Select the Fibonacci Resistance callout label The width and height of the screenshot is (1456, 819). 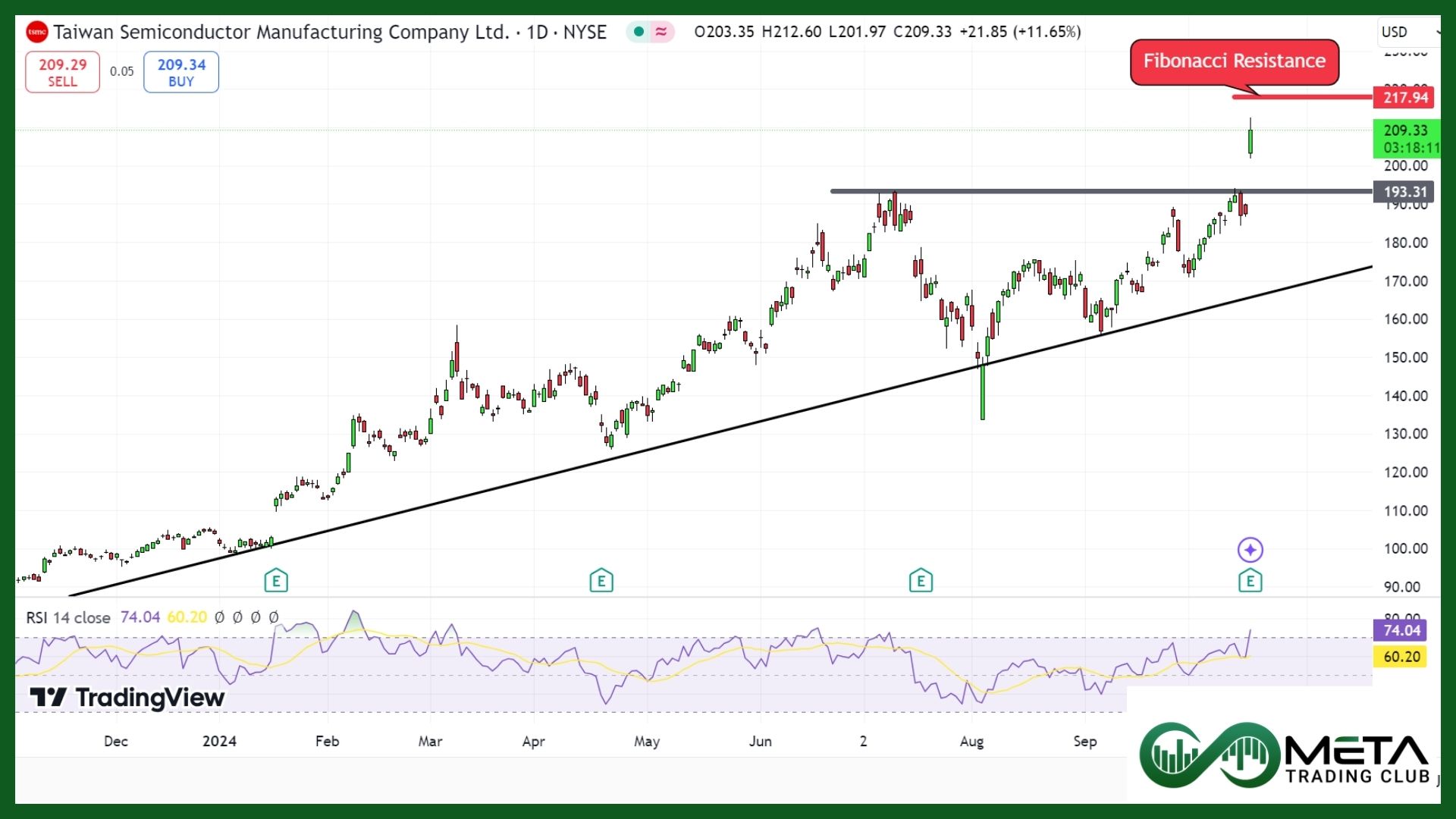(1235, 61)
